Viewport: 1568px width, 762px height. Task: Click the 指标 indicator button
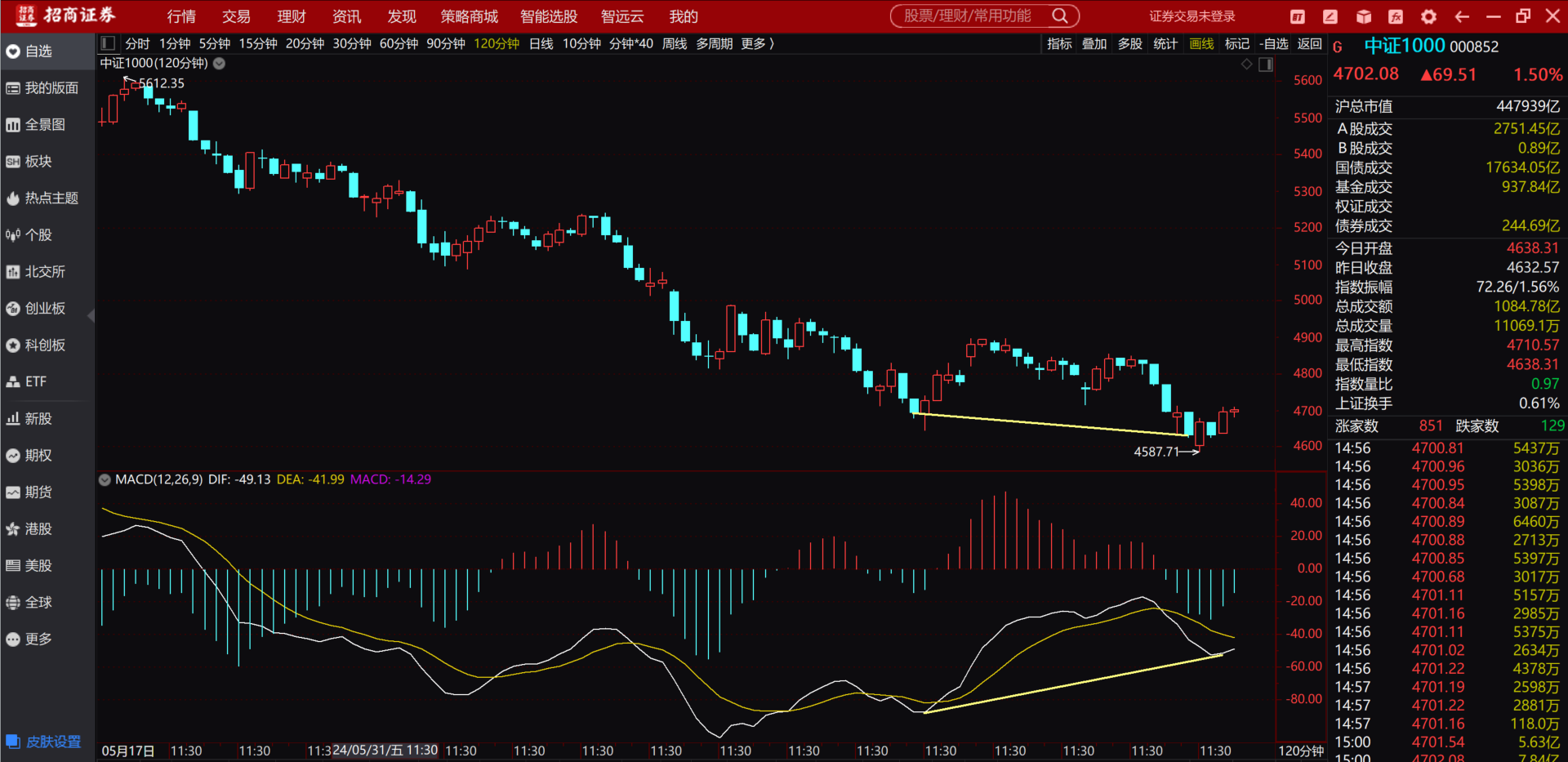tap(1059, 43)
